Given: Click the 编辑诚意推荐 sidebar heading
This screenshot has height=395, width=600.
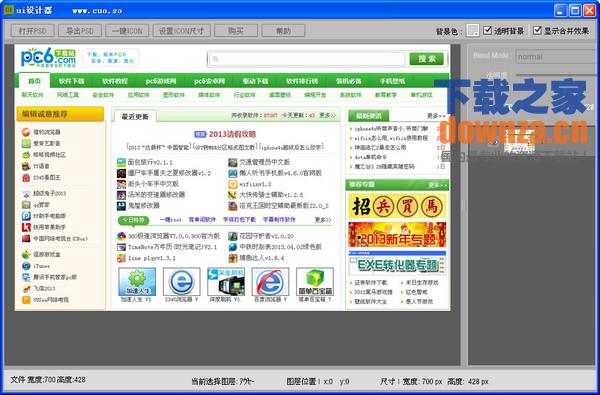Looking at the screenshot, I should point(60,114).
